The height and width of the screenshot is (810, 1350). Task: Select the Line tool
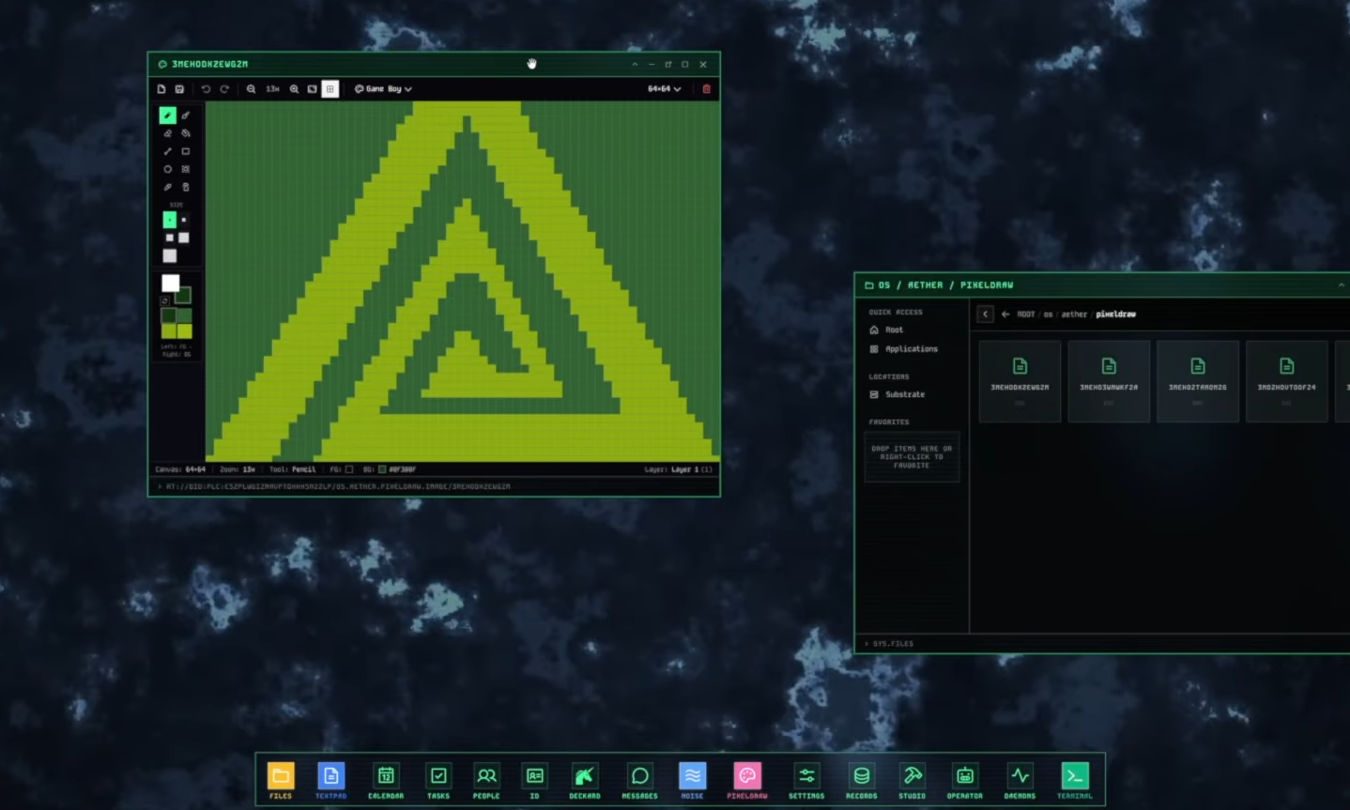(168, 151)
